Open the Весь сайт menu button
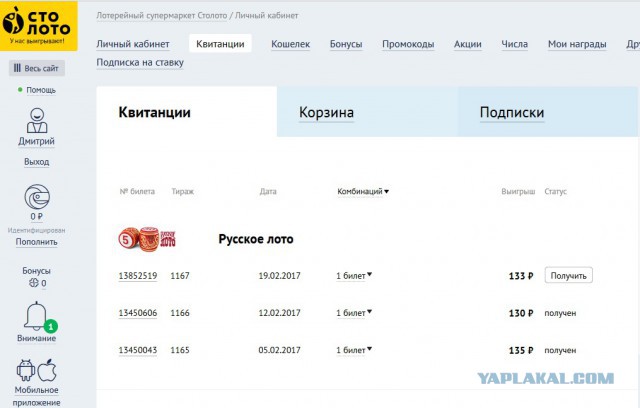The width and height of the screenshot is (640, 408). click(37, 68)
